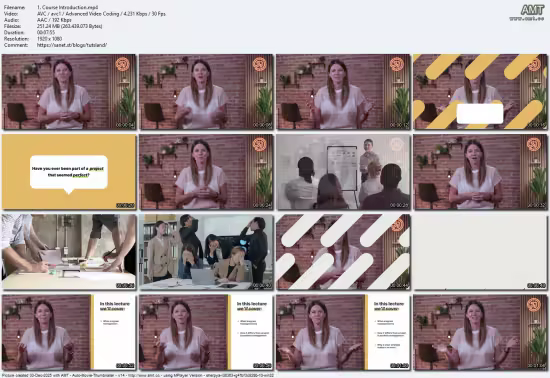Select the audio value 'AAC / 192 Kbps'
The height and width of the screenshot is (378, 550).
[54, 20]
